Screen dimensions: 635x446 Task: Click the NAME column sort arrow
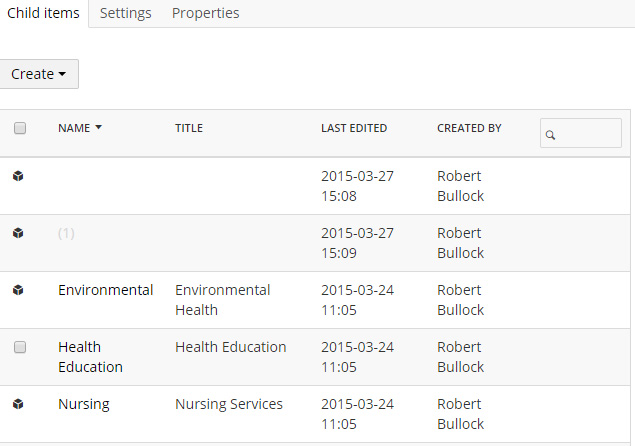click(x=98, y=127)
